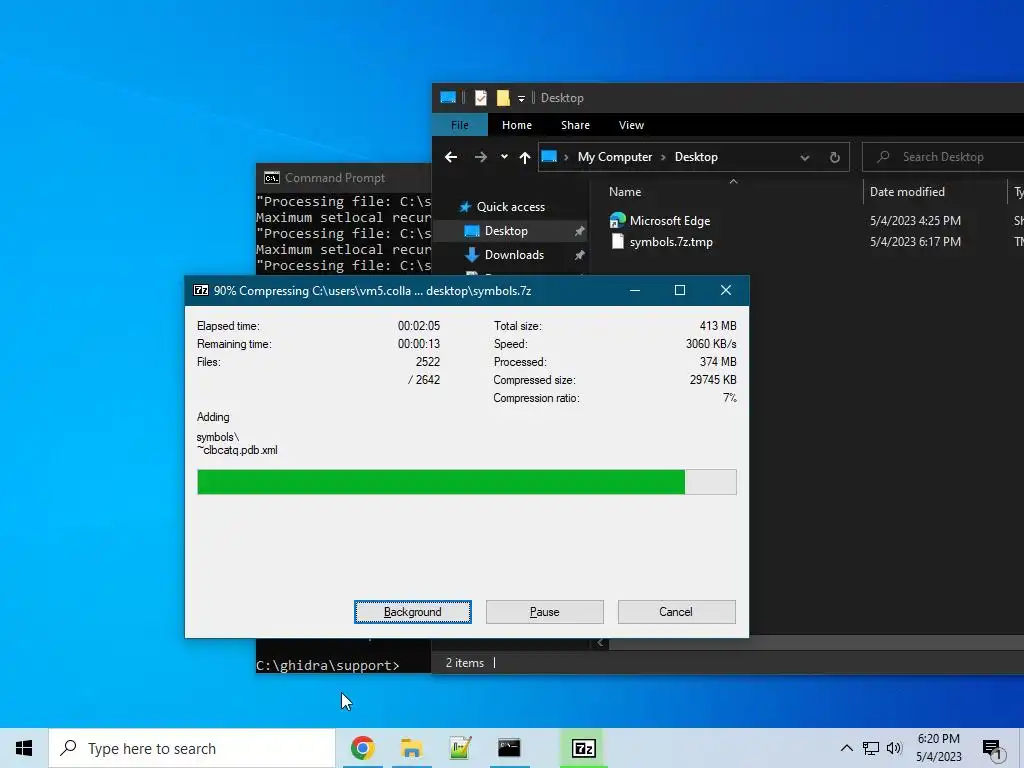This screenshot has width=1024, height=768.
Task: Click the symbols.7z.tmp file icon
Action: [617, 242]
